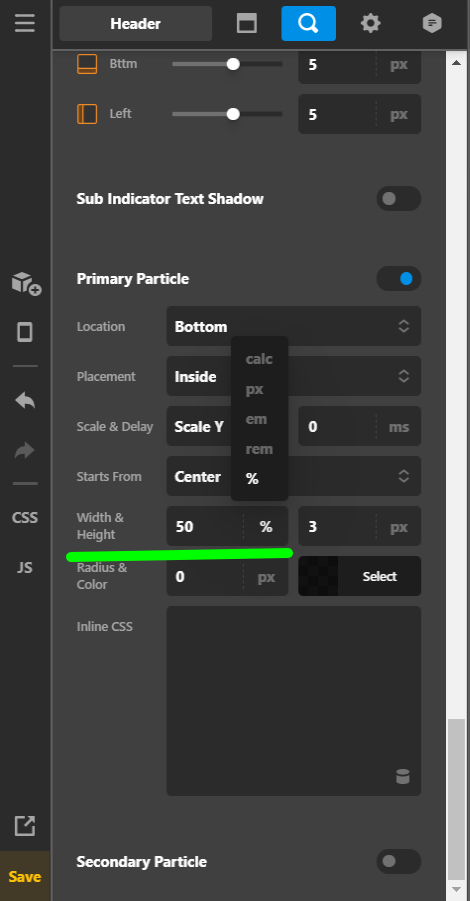
Task: Open the mobile device preview icon
Action: (x=25, y=332)
